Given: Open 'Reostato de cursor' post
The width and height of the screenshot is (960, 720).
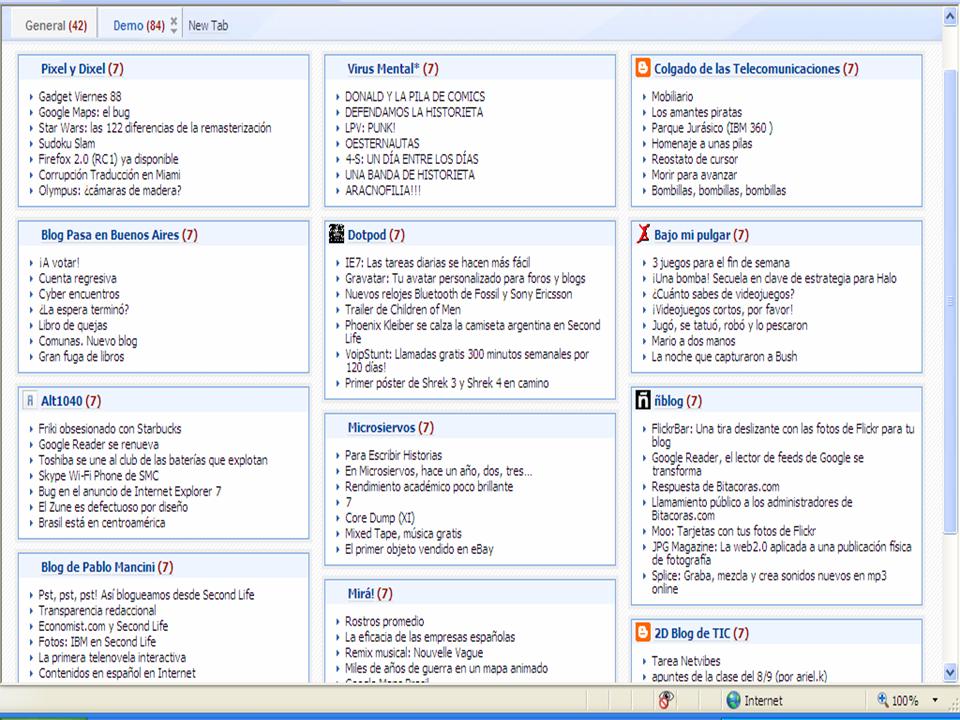Looking at the screenshot, I should tap(695, 159).
